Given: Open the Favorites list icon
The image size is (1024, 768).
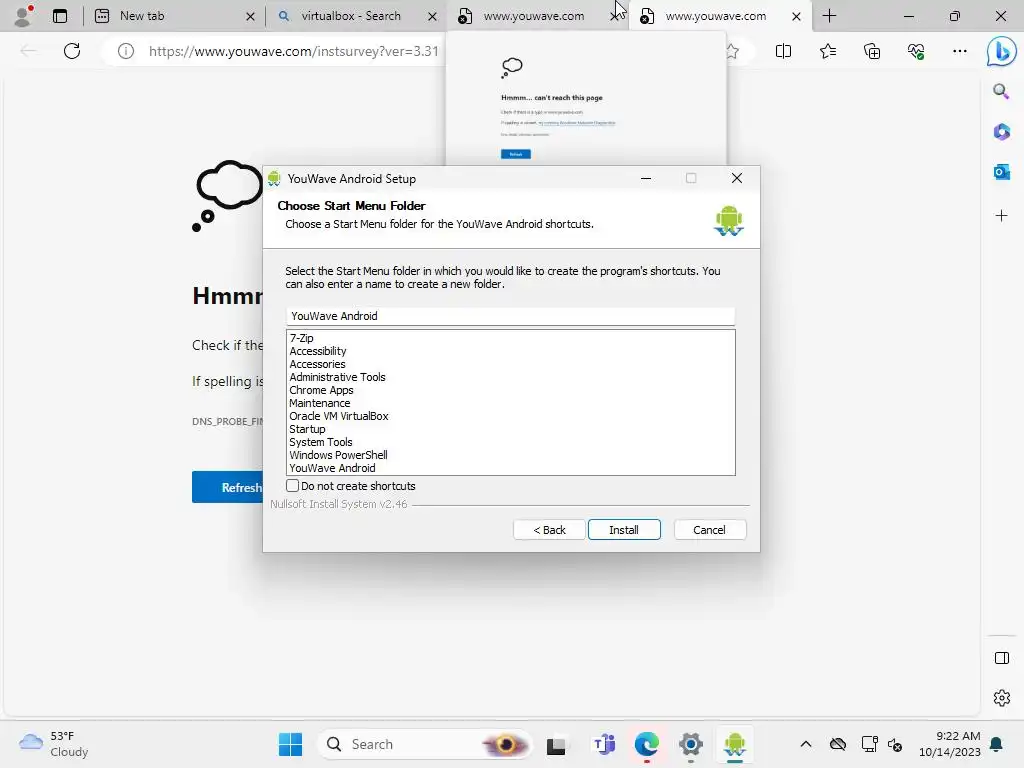Looking at the screenshot, I should (827, 51).
